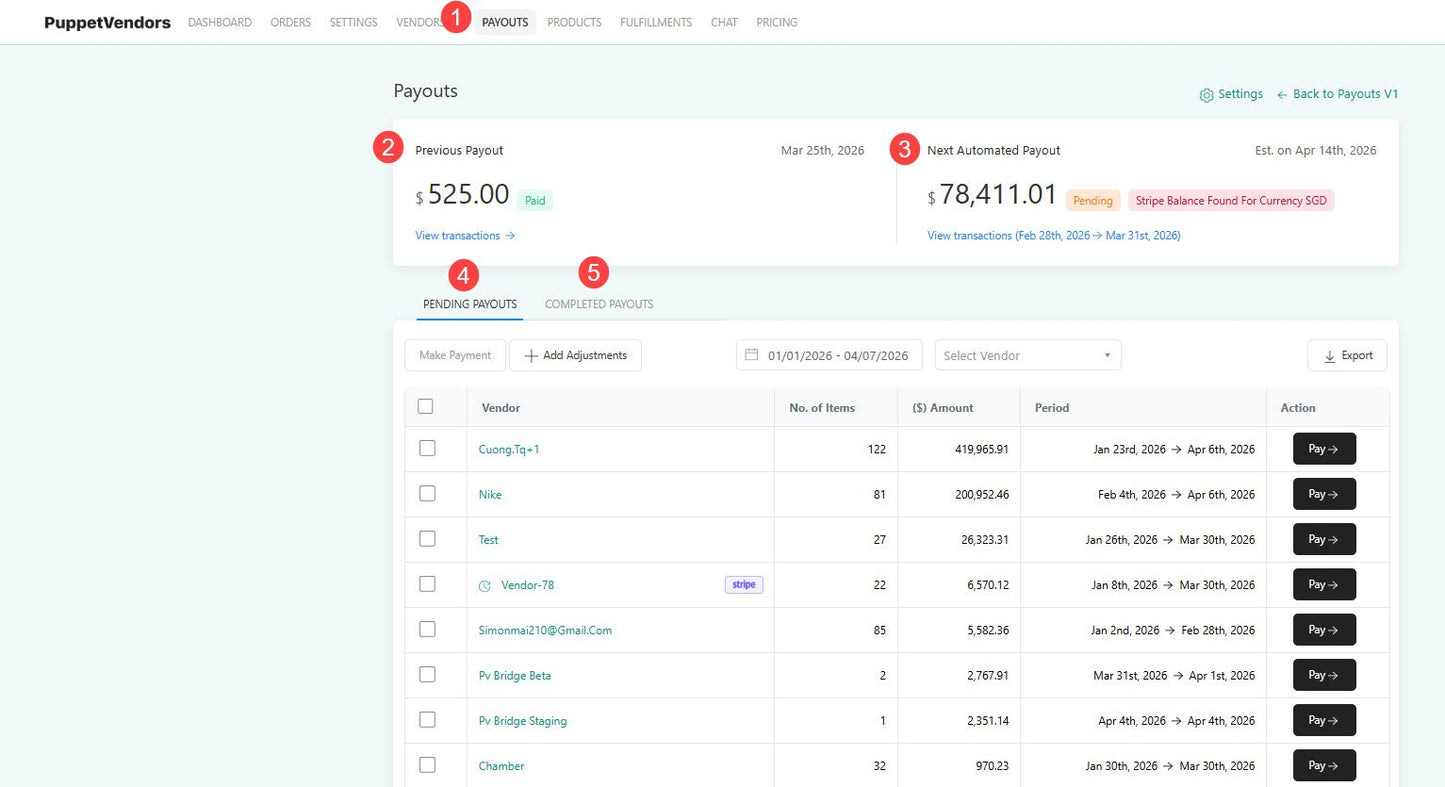Click the PuppetVendors logo
The height and width of the screenshot is (787, 1445).
tap(107, 22)
